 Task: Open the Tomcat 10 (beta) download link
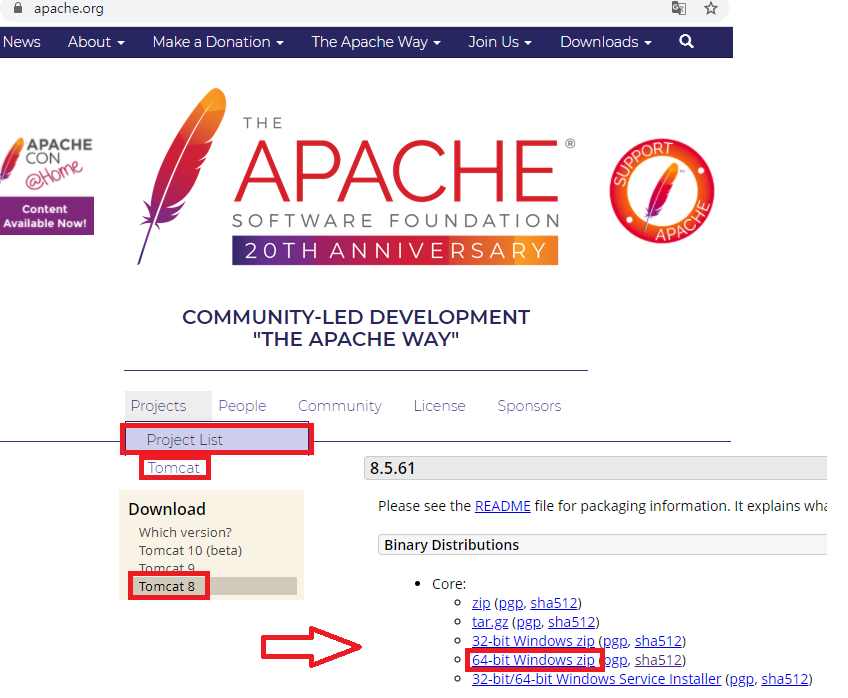(190, 550)
